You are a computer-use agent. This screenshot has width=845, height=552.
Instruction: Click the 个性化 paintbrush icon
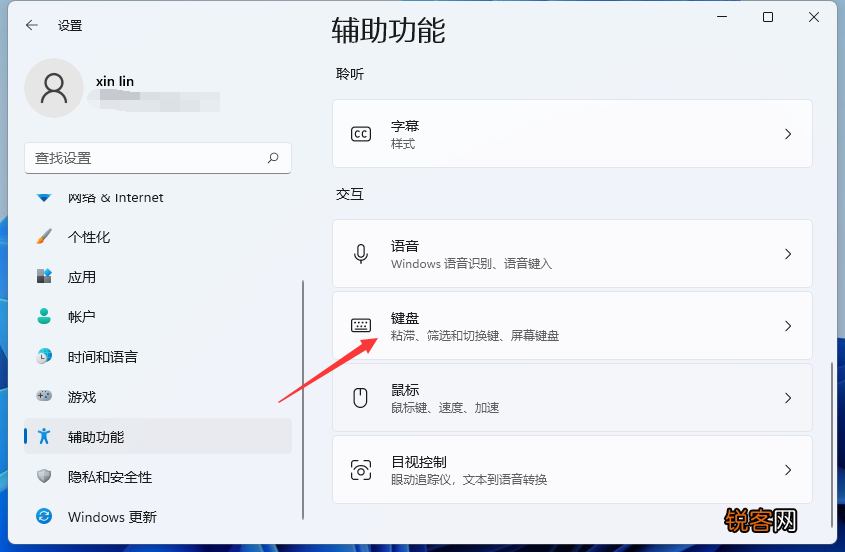click(x=44, y=236)
